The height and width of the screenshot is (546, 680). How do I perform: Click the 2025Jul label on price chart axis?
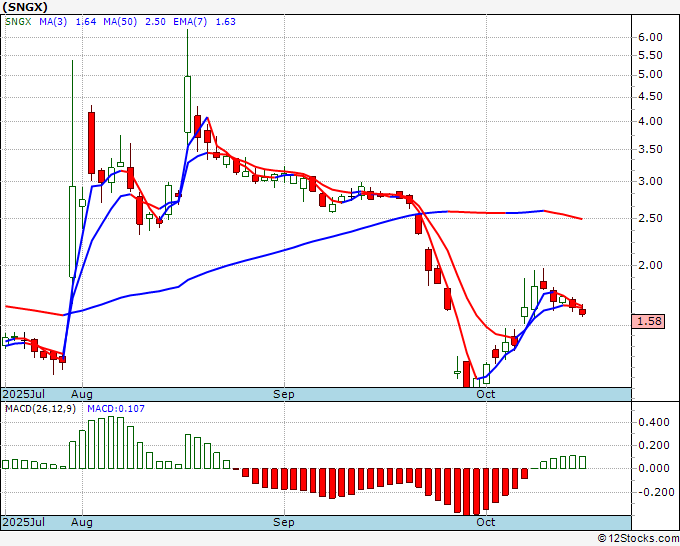coord(24,394)
